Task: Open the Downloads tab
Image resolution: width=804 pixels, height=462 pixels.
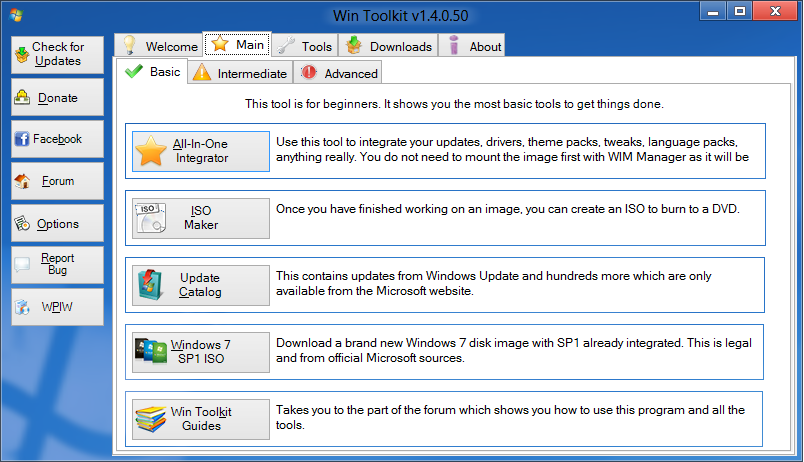Action: 388,46
